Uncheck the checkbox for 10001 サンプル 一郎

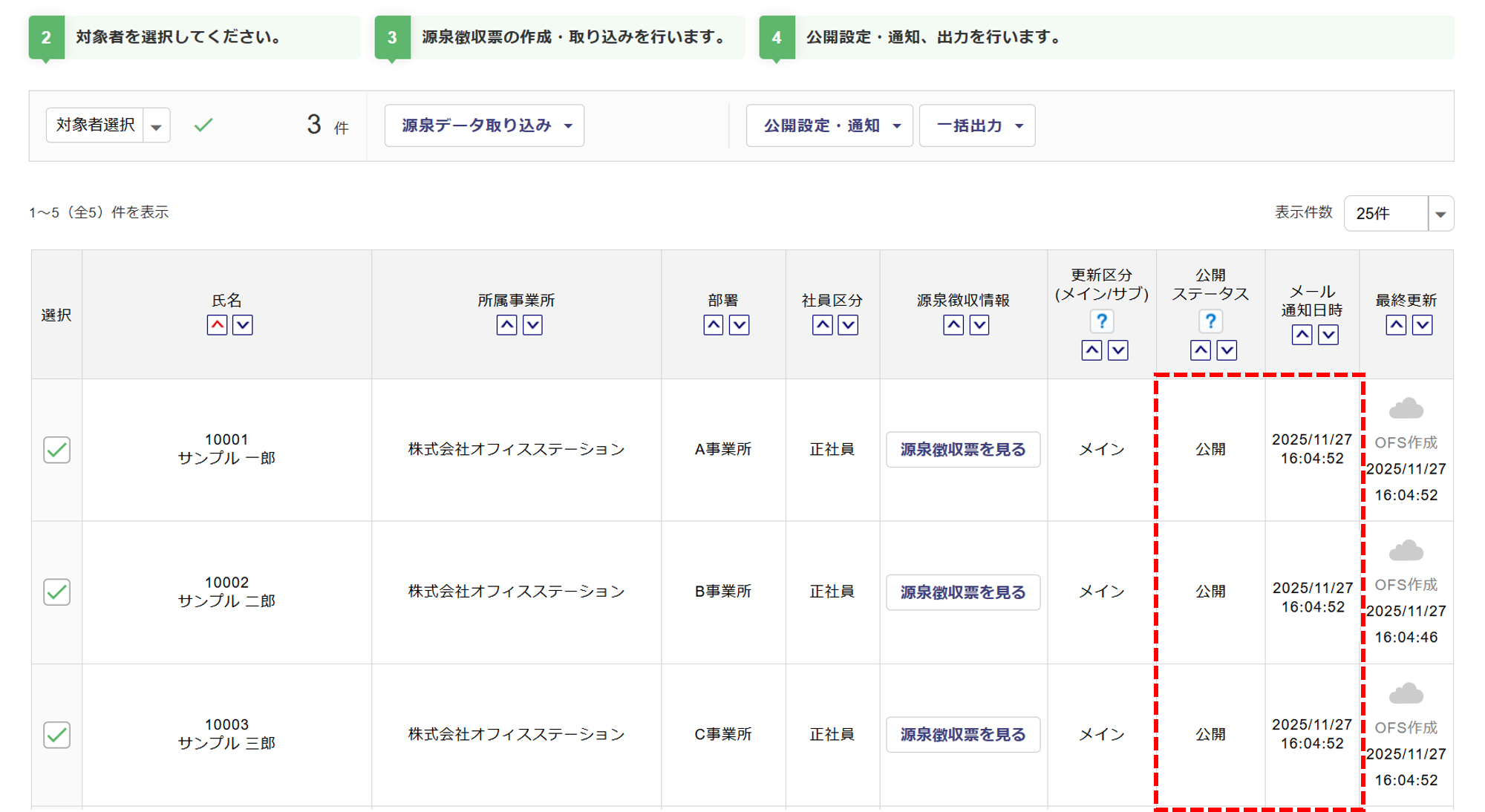[57, 450]
